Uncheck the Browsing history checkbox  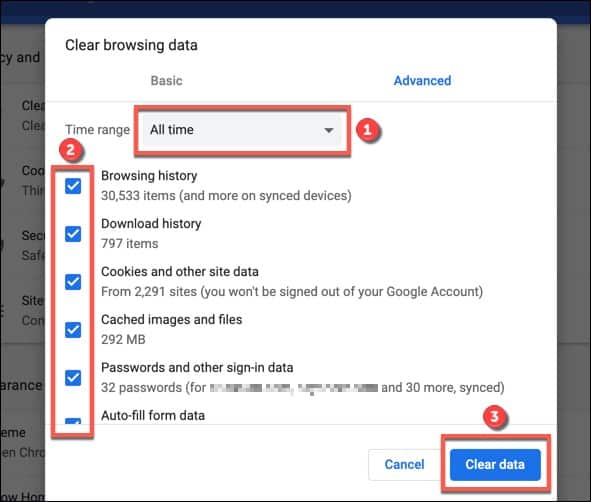click(73, 186)
